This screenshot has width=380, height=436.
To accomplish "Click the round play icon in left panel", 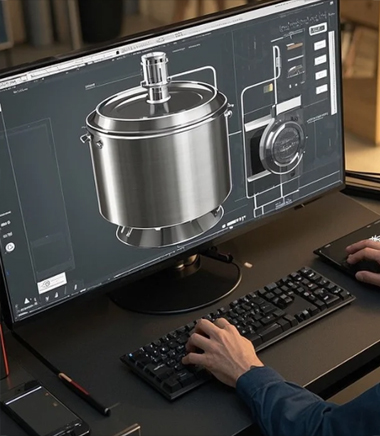I will [10, 247].
